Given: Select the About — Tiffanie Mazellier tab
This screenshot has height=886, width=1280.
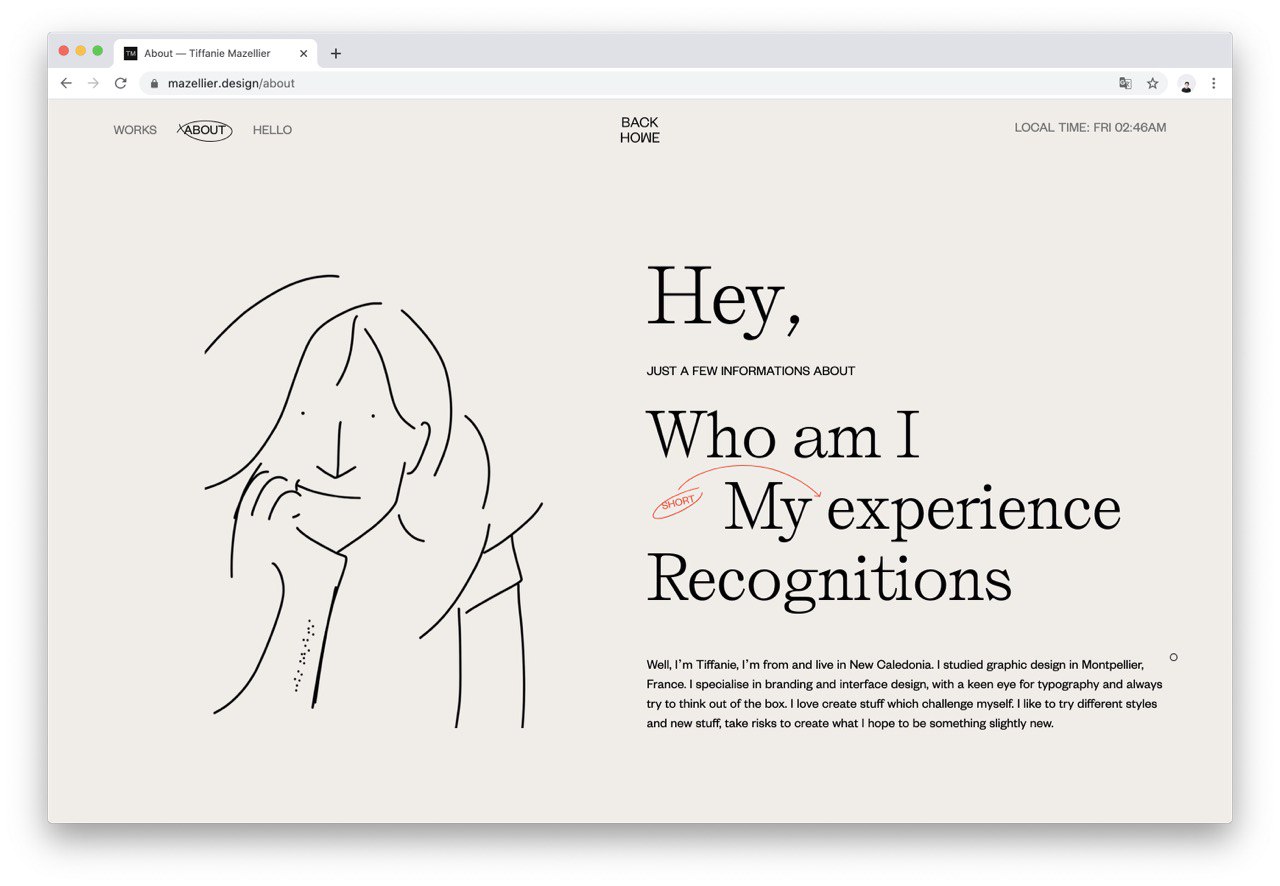Looking at the screenshot, I should click(x=216, y=54).
